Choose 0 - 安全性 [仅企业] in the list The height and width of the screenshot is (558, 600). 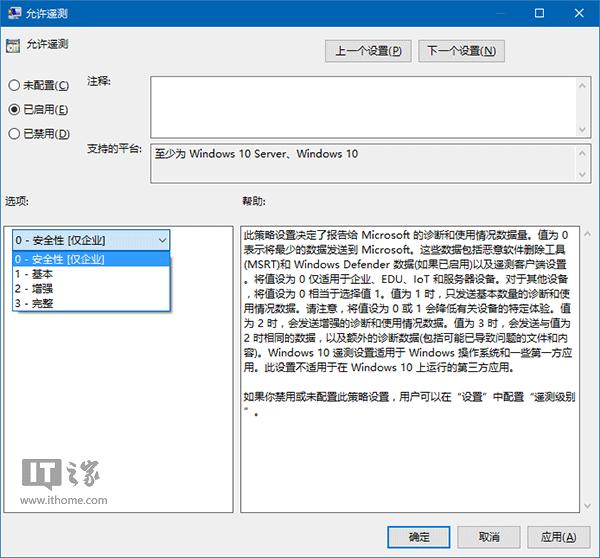tap(91, 259)
